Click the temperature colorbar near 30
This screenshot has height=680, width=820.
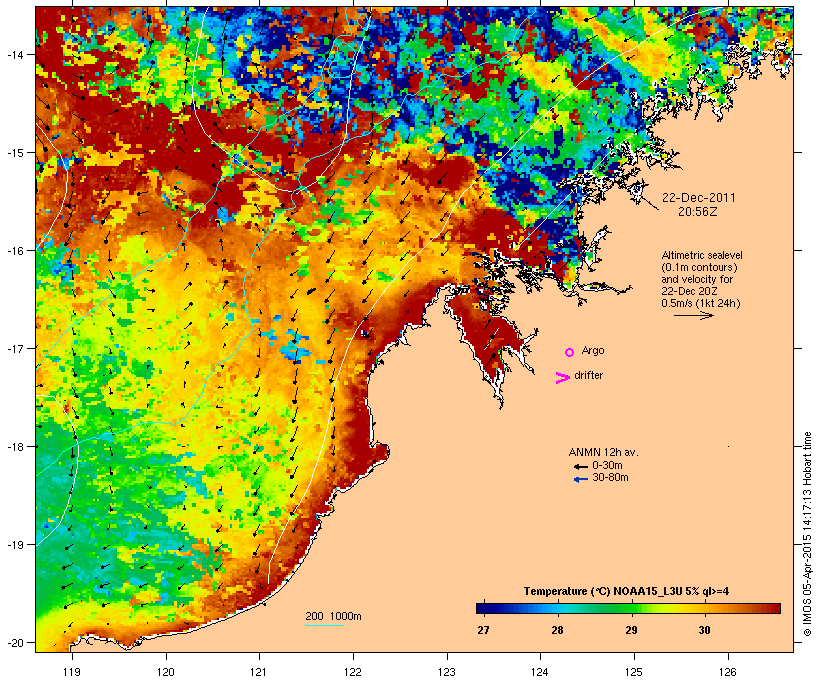704,608
